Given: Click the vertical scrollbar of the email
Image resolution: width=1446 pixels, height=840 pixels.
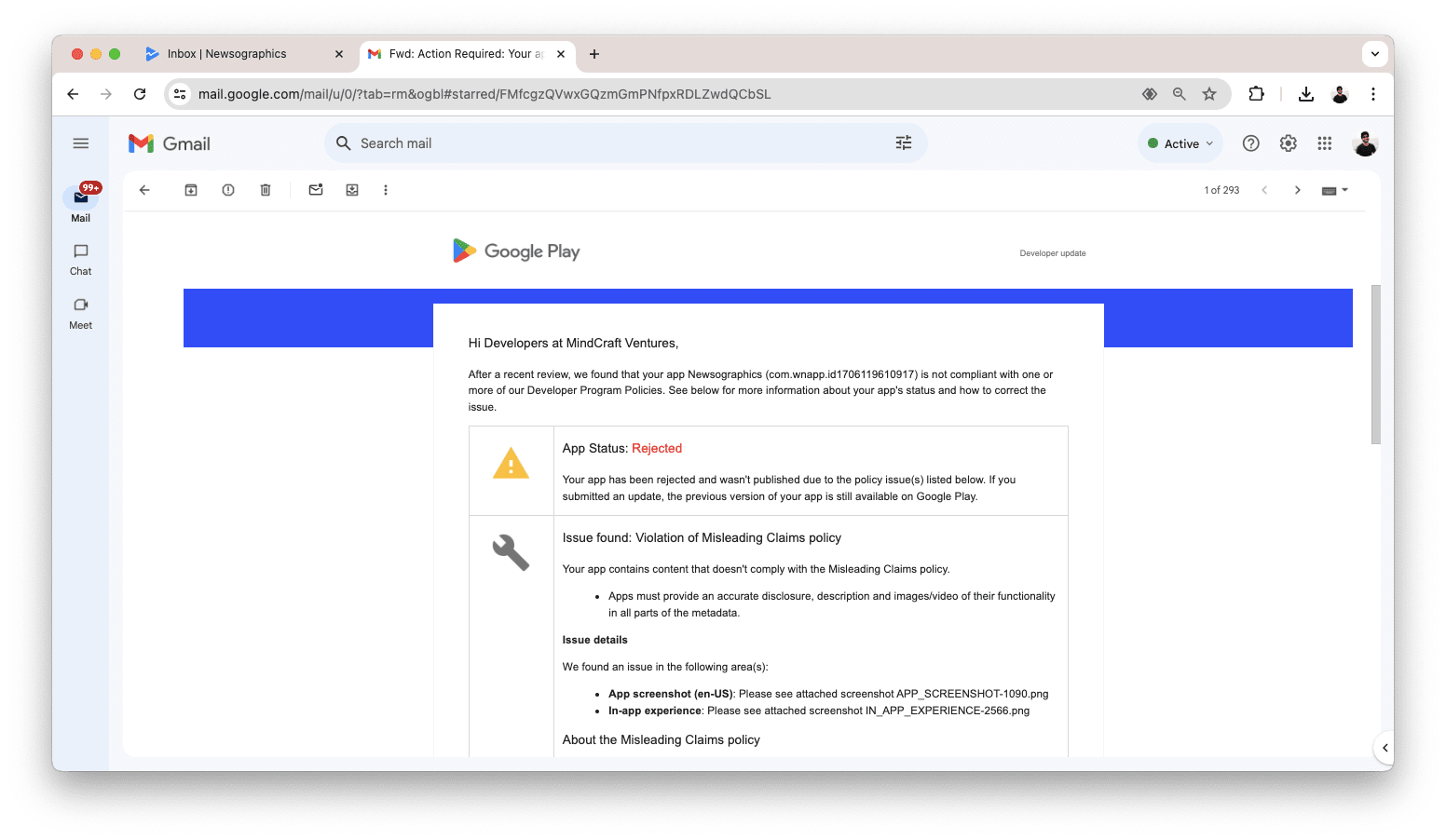Looking at the screenshot, I should [x=1375, y=364].
